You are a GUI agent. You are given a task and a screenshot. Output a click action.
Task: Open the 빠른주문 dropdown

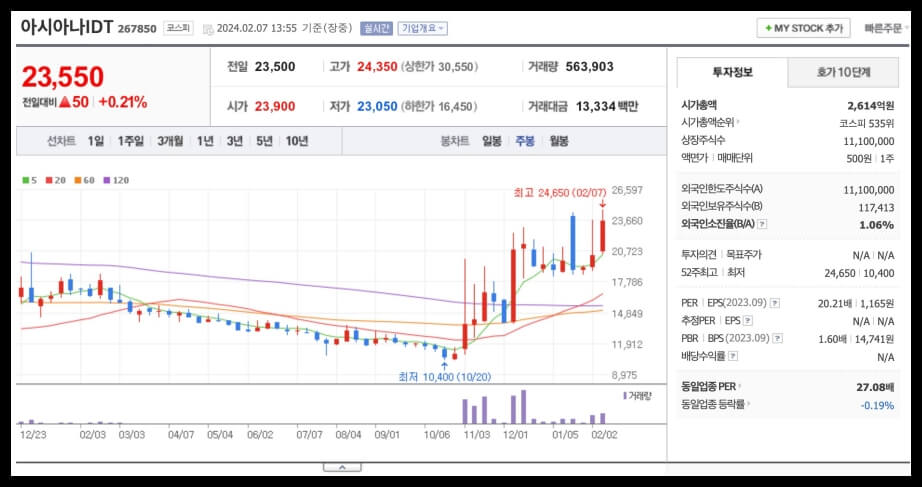[886, 28]
